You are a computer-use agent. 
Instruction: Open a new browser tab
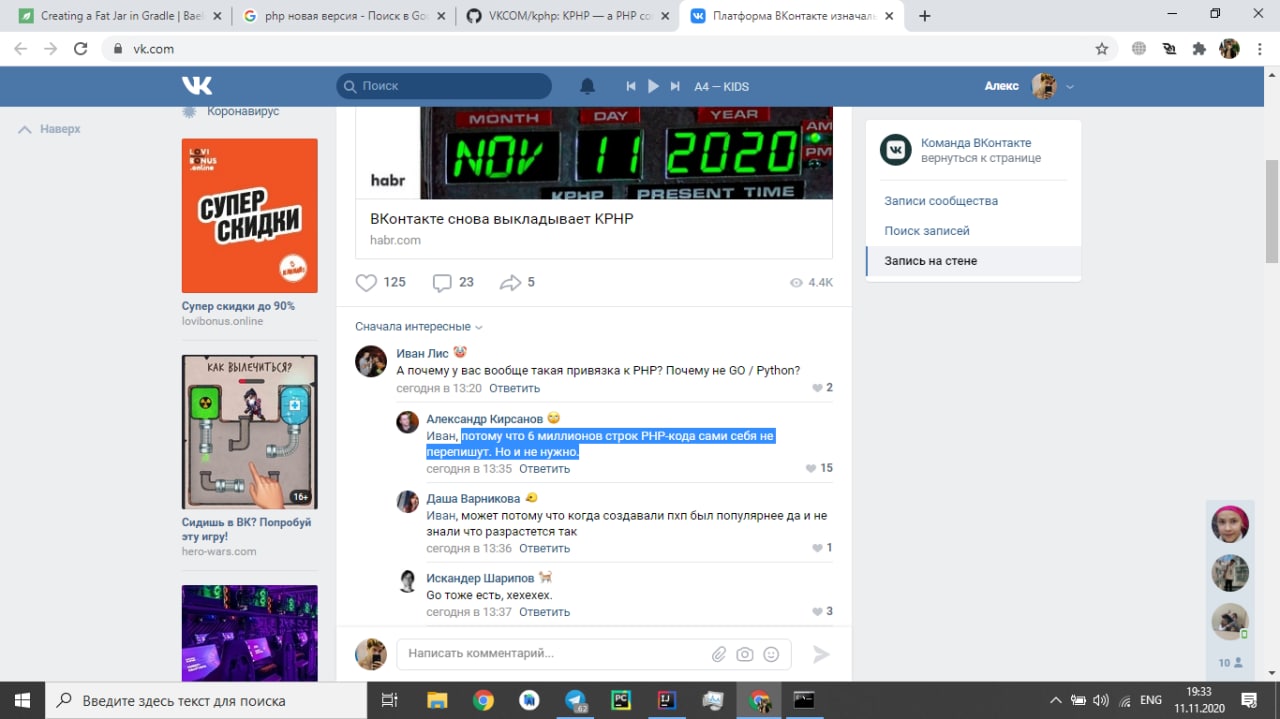click(925, 16)
